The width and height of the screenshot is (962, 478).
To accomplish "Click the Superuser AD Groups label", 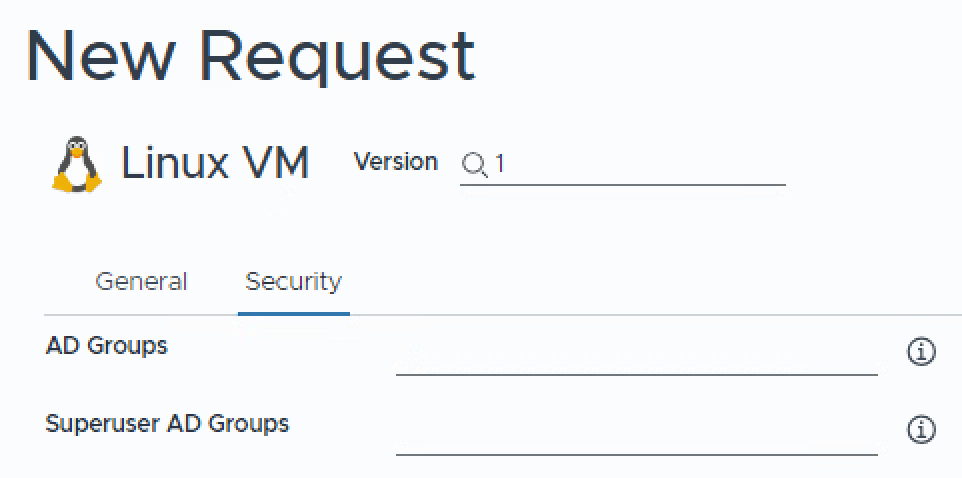I will click(167, 424).
